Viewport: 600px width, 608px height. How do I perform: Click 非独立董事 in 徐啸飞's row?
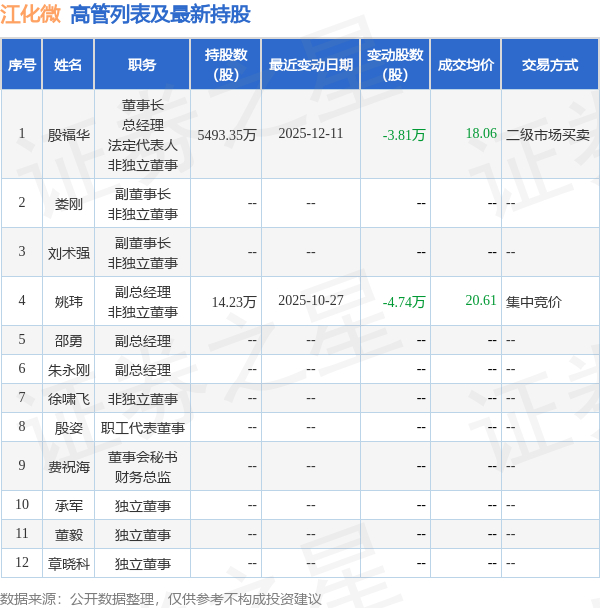(x=142, y=399)
